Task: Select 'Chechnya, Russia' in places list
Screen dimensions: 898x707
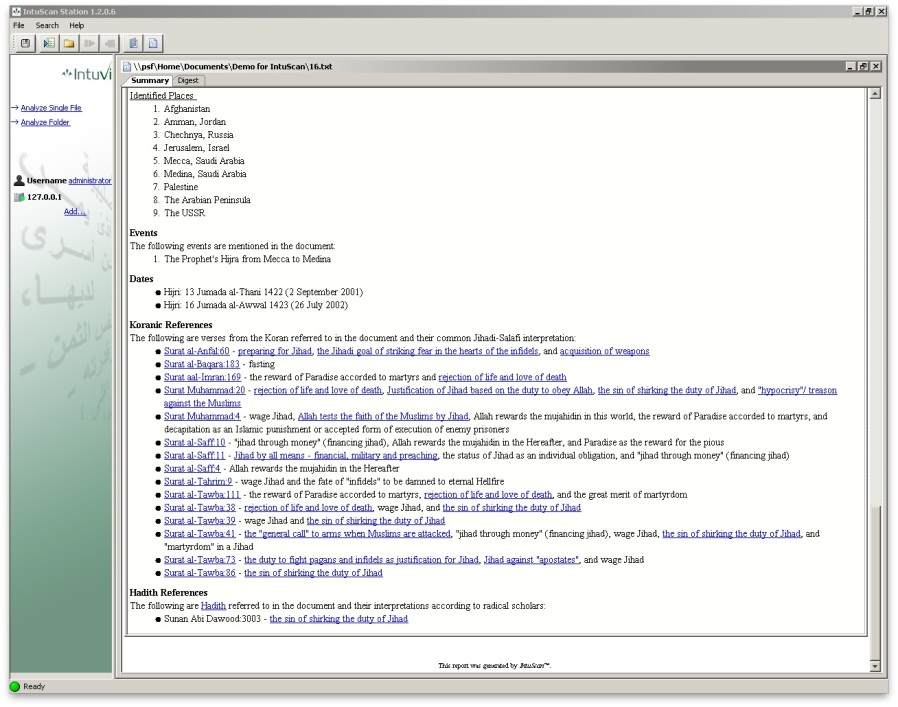Action: pos(199,135)
